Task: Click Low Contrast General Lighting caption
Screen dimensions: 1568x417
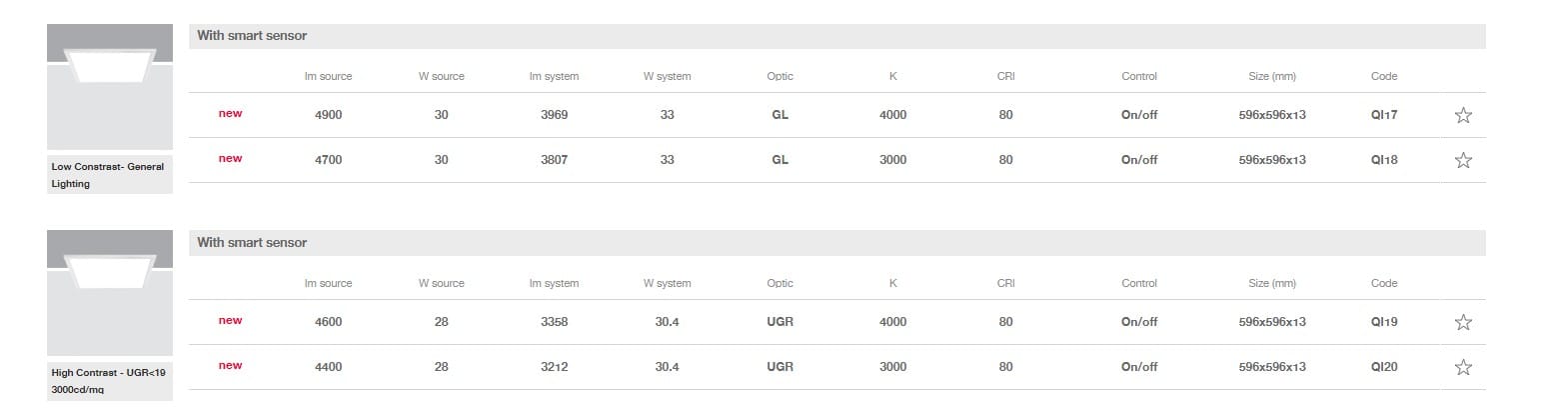Action: 108,175
